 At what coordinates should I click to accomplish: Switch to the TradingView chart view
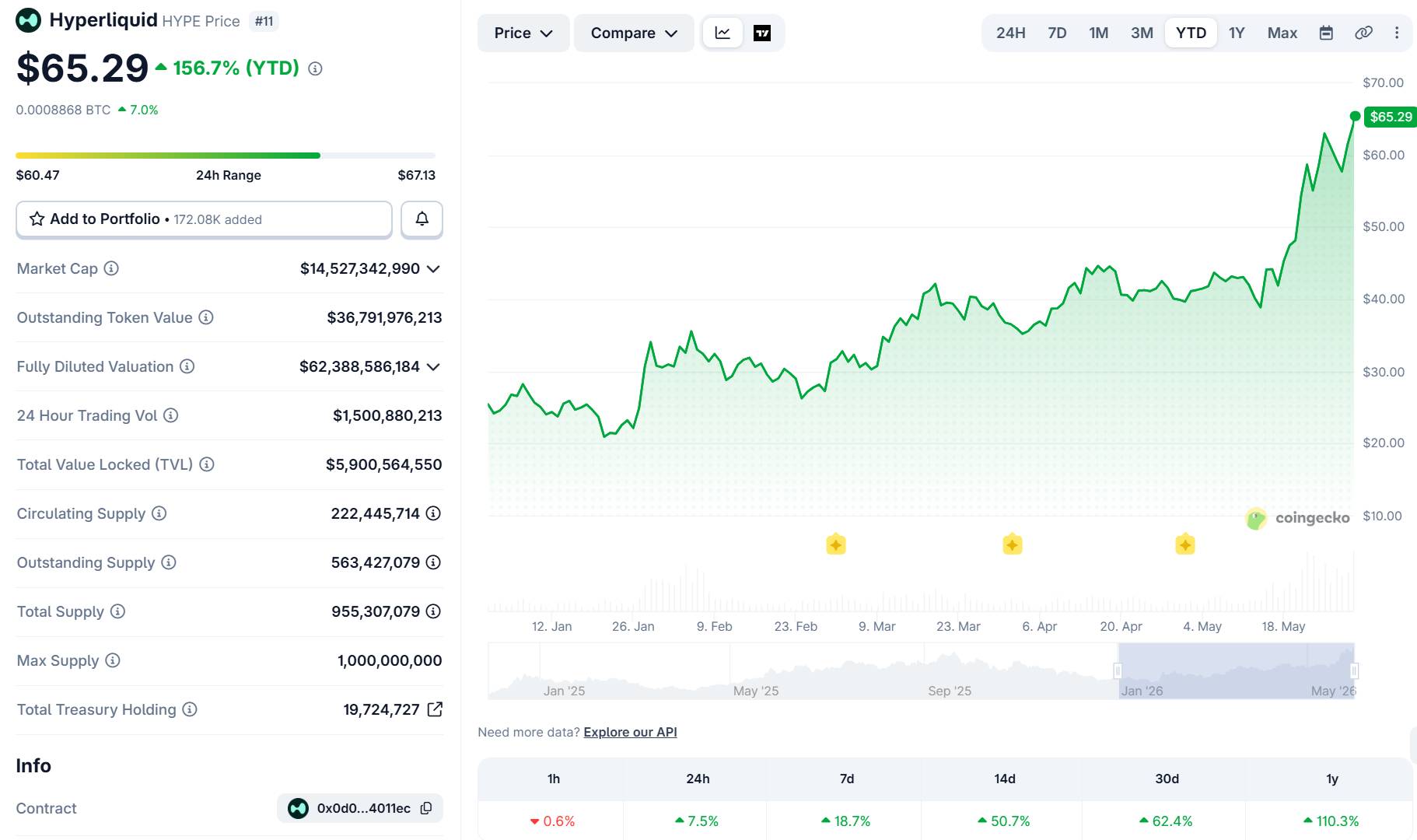click(x=762, y=33)
